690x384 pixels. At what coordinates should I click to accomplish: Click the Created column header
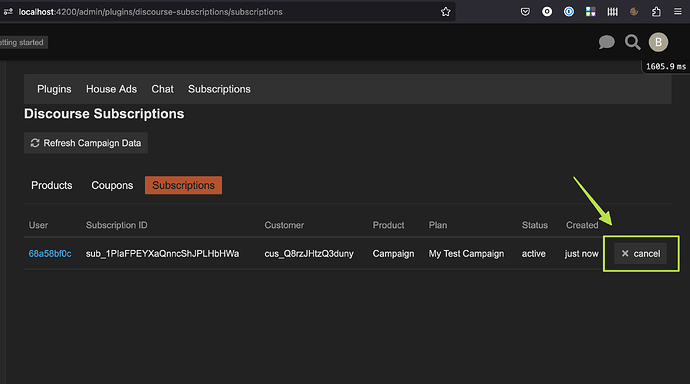[582, 225]
